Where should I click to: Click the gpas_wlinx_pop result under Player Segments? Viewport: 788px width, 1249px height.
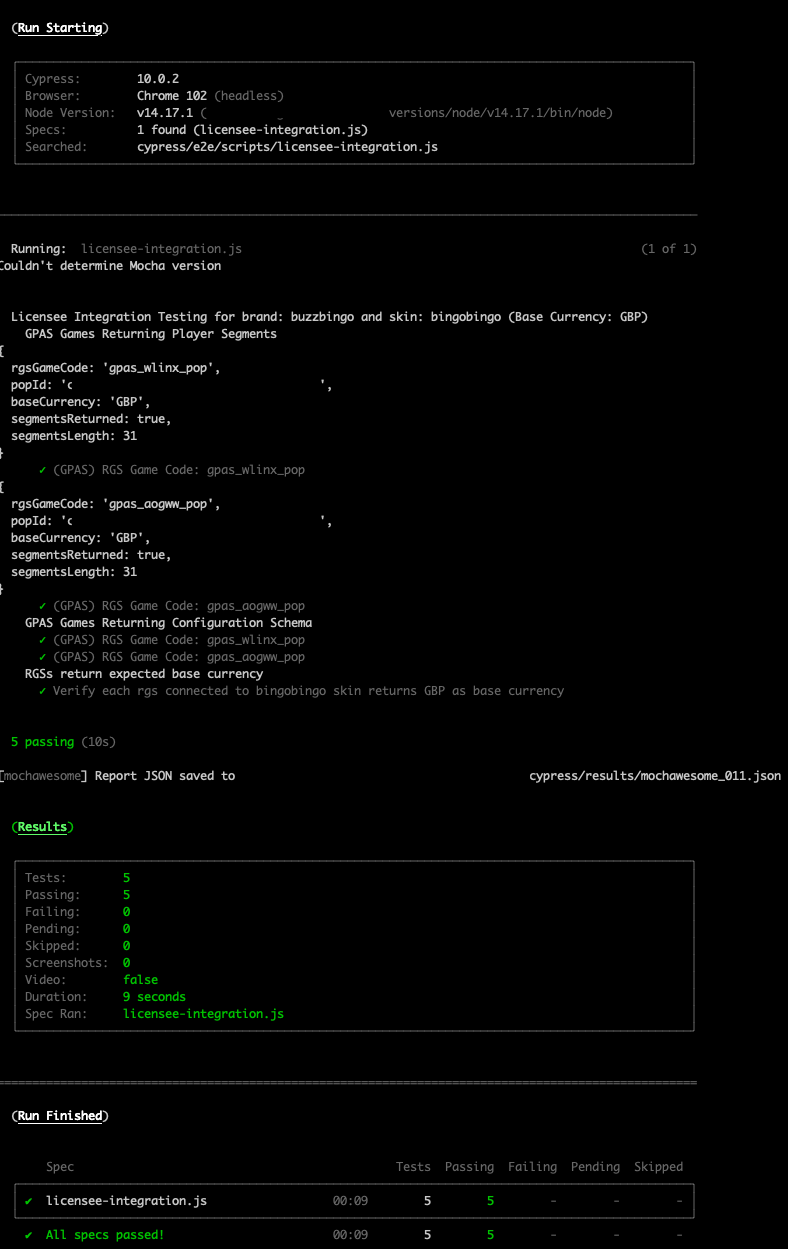pos(171,469)
